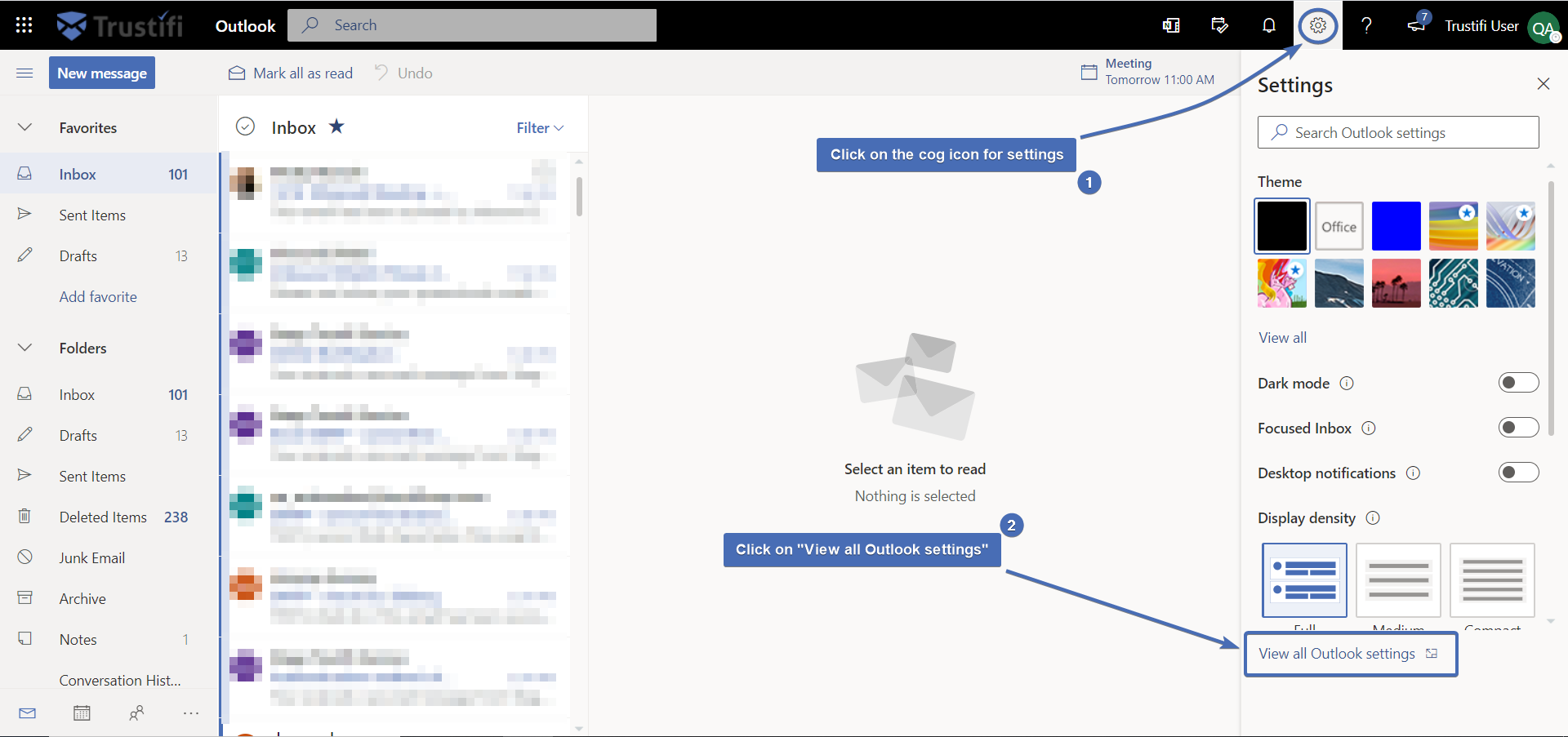Select Full display density option

pos(1304,580)
